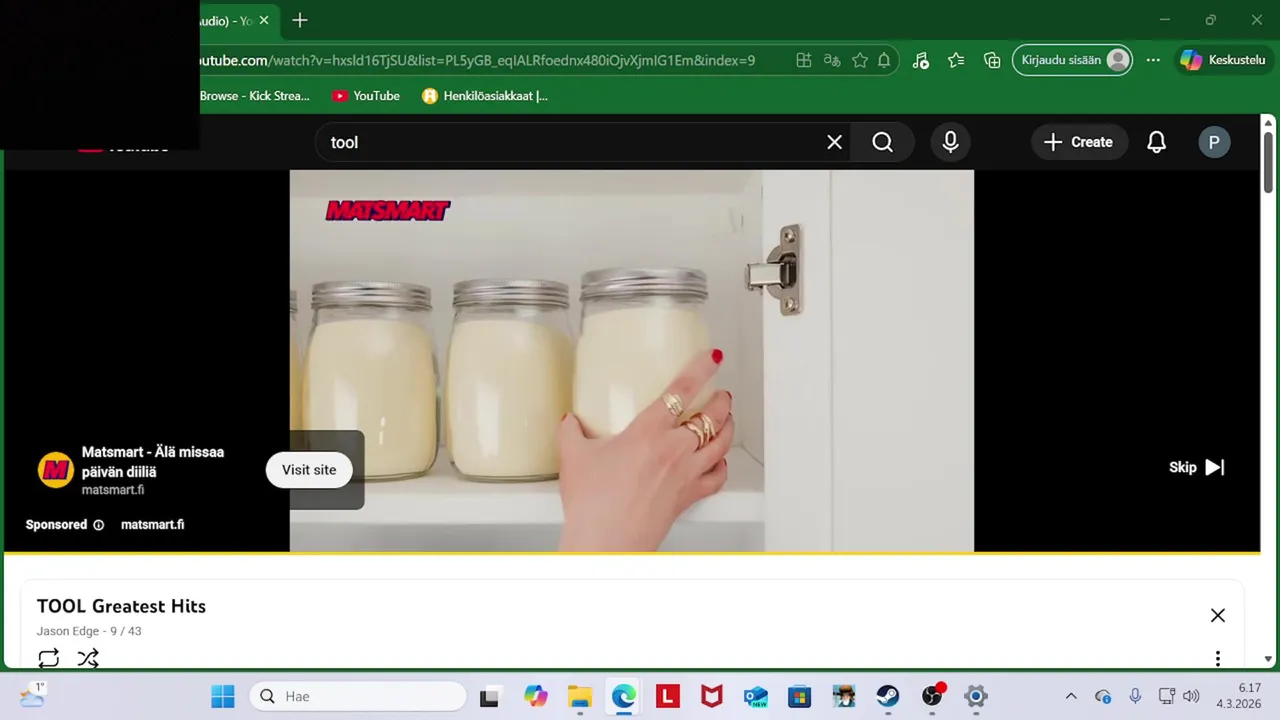
Task: Open the YouTube bookmark
Action: [366, 96]
